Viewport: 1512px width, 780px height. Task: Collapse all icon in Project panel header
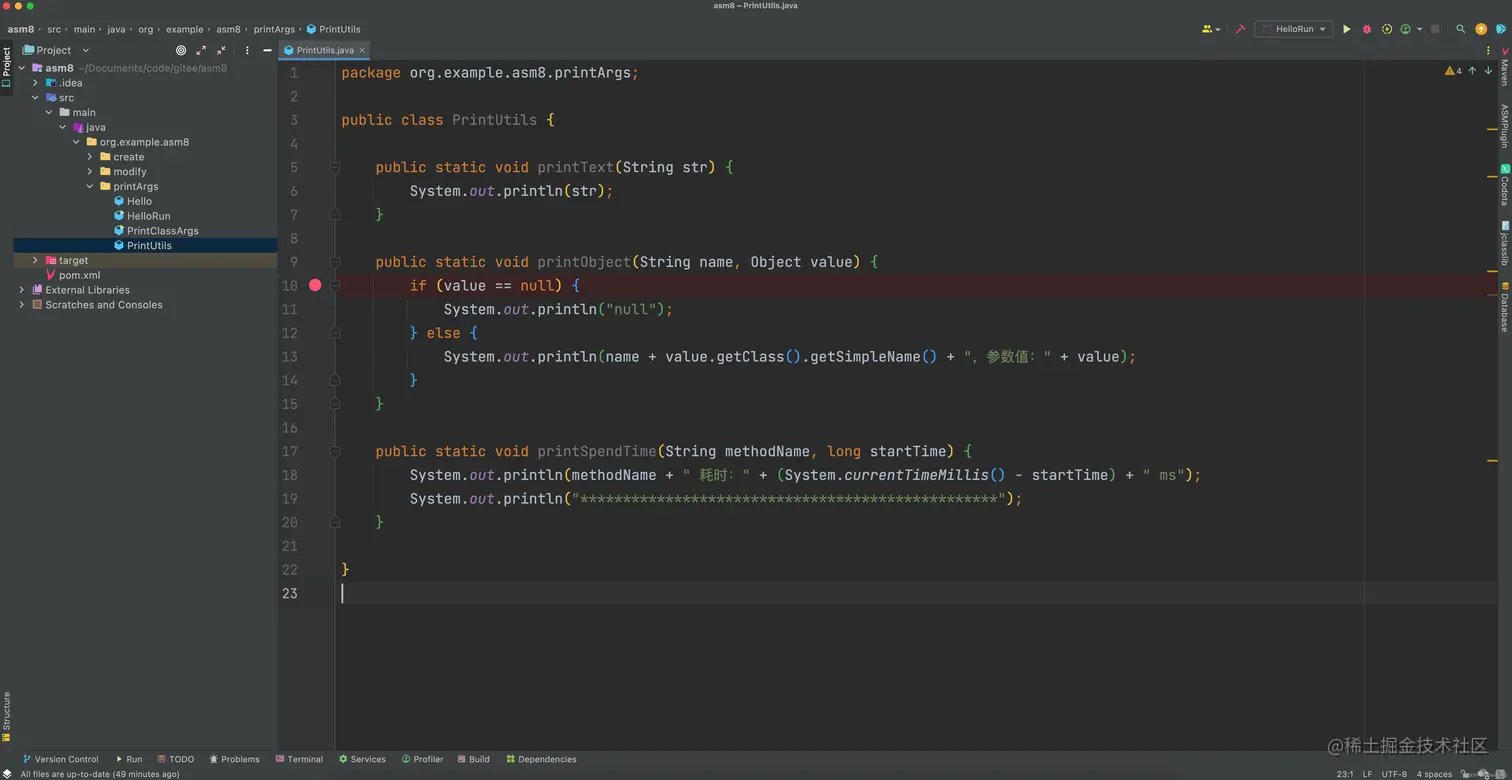coord(221,50)
